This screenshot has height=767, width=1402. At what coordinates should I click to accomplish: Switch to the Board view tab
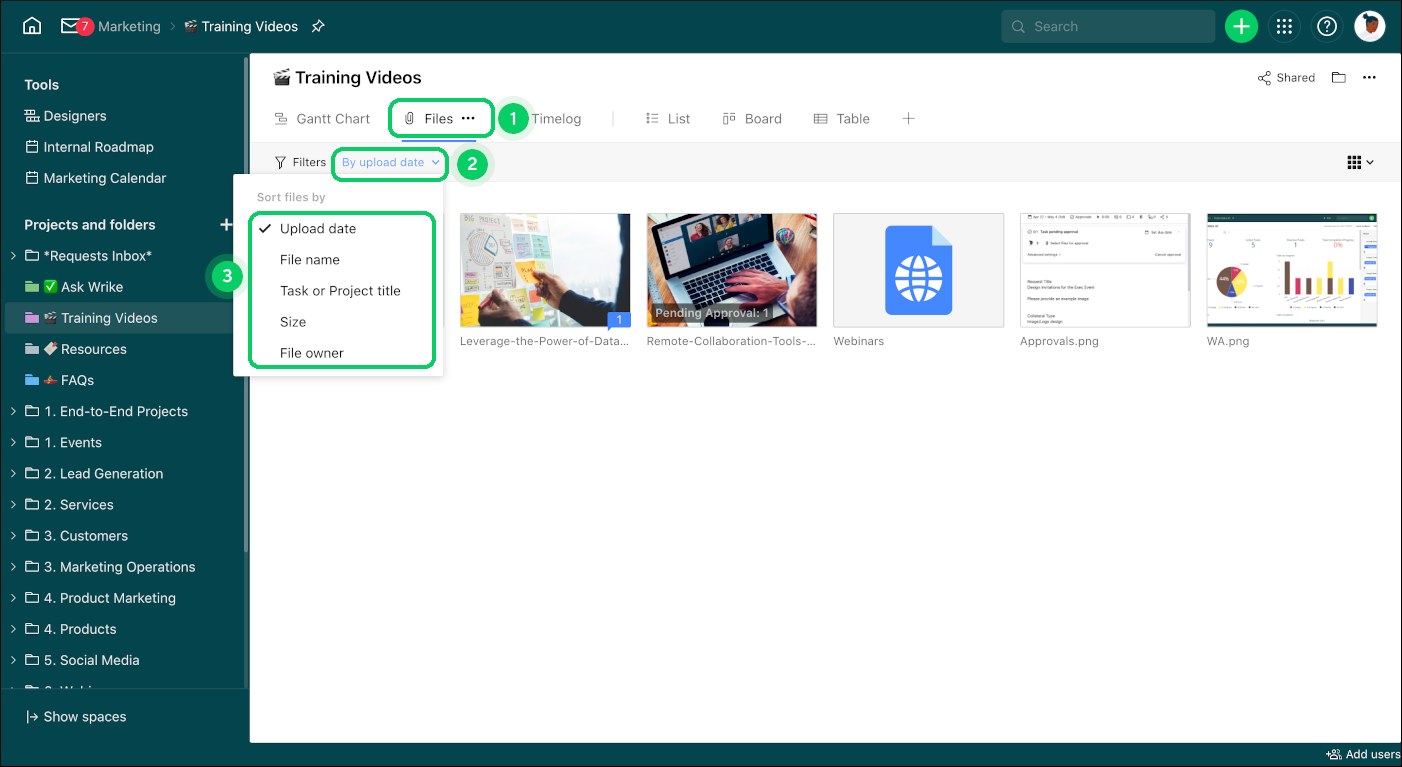[x=752, y=118]
